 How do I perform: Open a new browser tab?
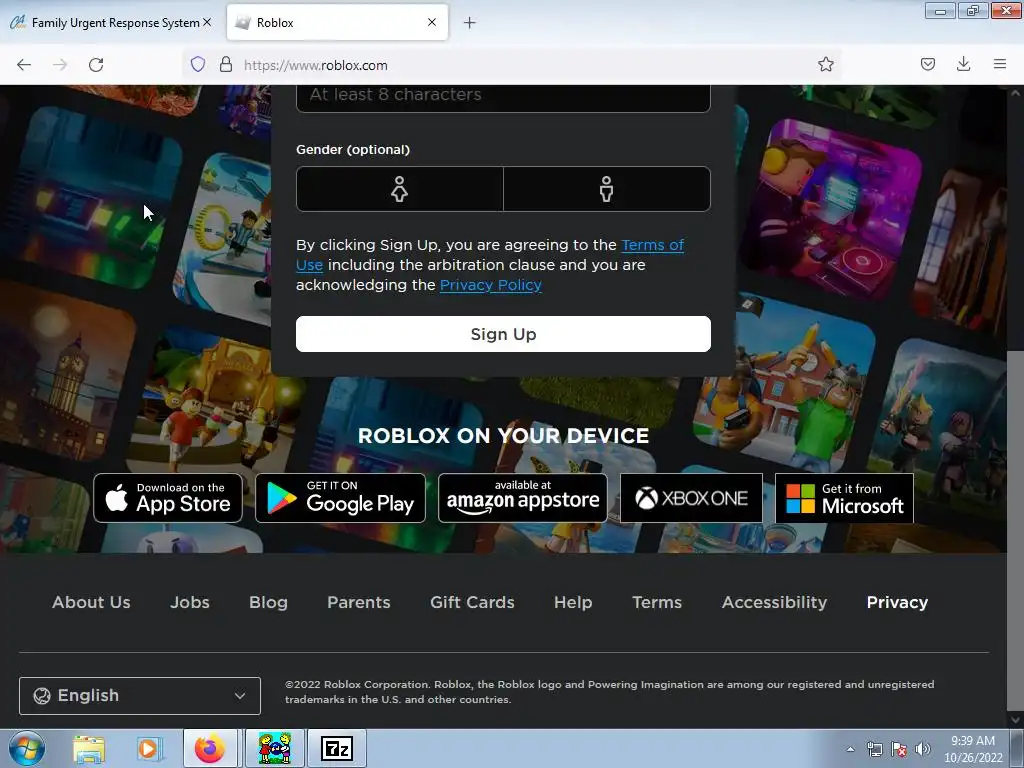pos(470,23)
